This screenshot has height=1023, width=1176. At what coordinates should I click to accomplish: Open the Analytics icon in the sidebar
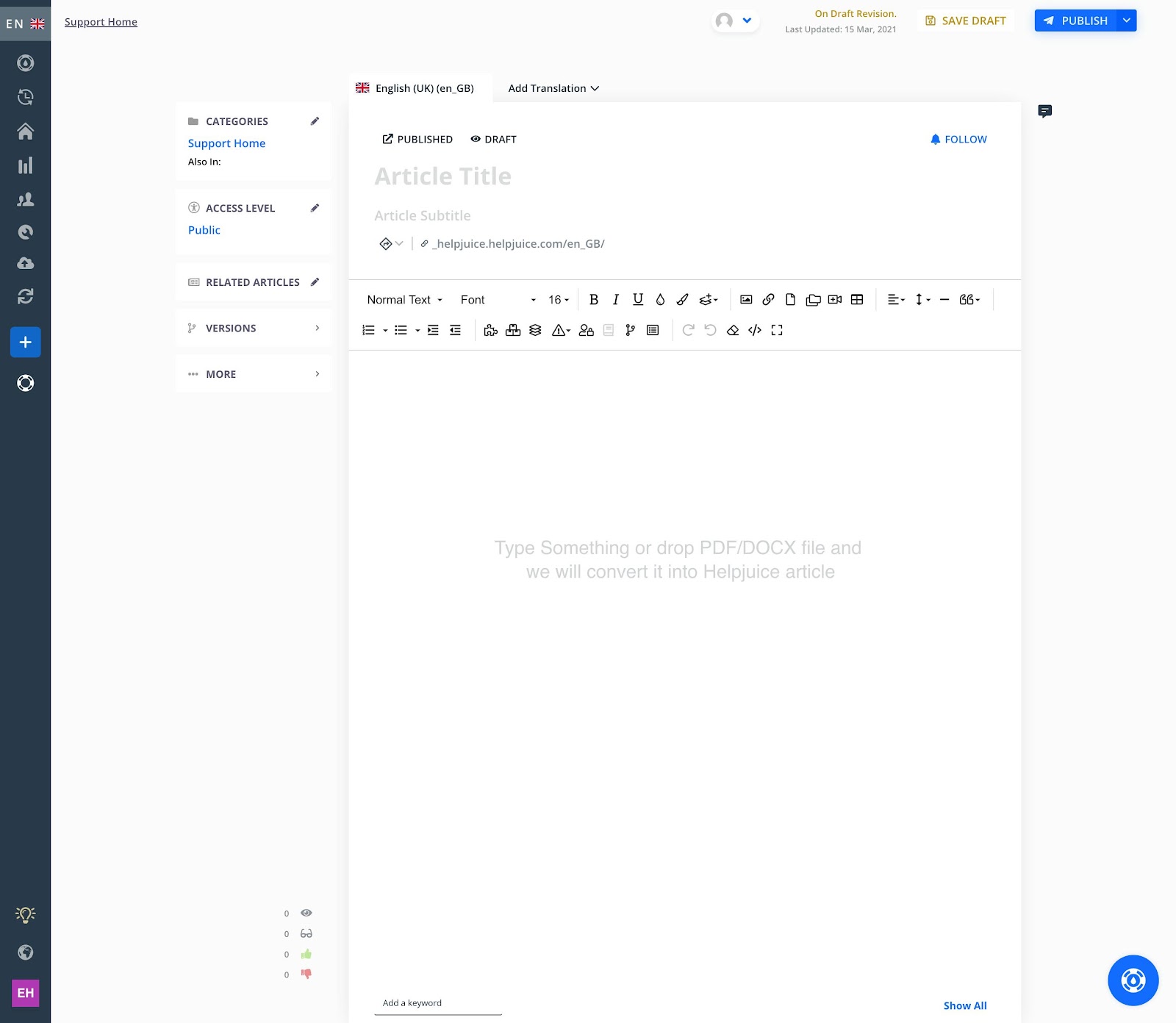[x=26, y=165]
